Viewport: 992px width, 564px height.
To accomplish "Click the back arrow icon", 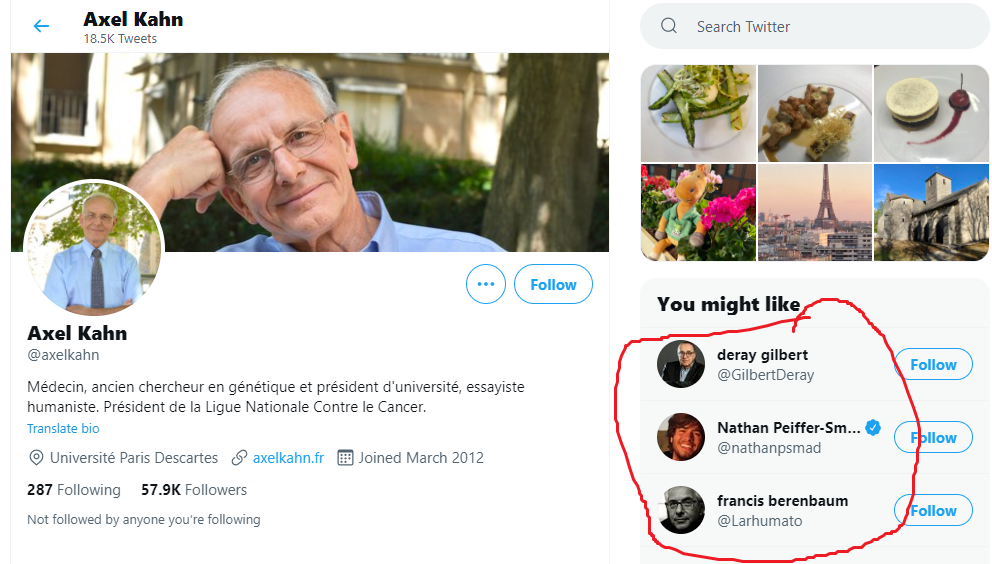I will pos(41,26).
